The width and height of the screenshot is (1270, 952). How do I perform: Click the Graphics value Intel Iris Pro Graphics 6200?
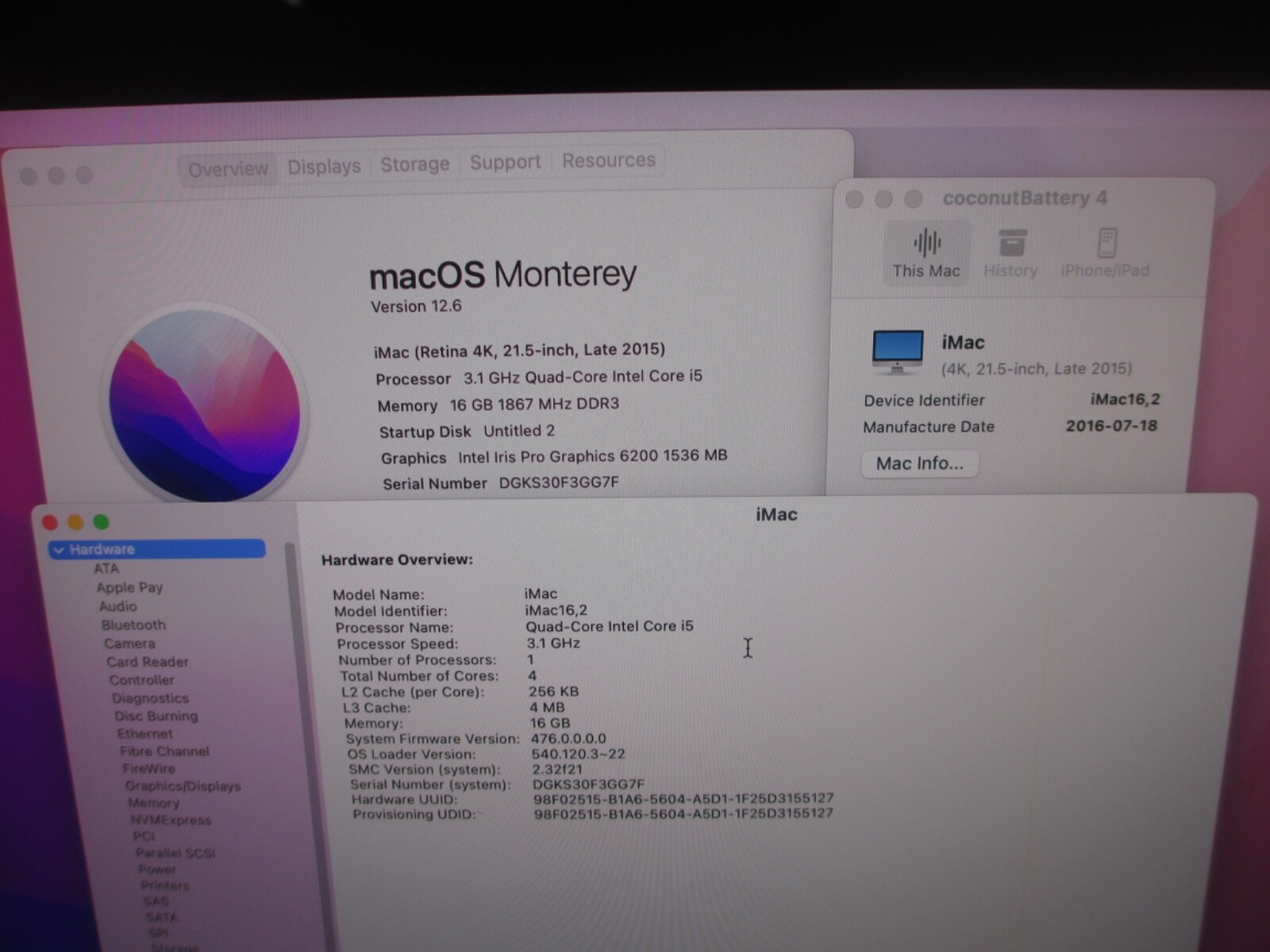coord(593,456)
